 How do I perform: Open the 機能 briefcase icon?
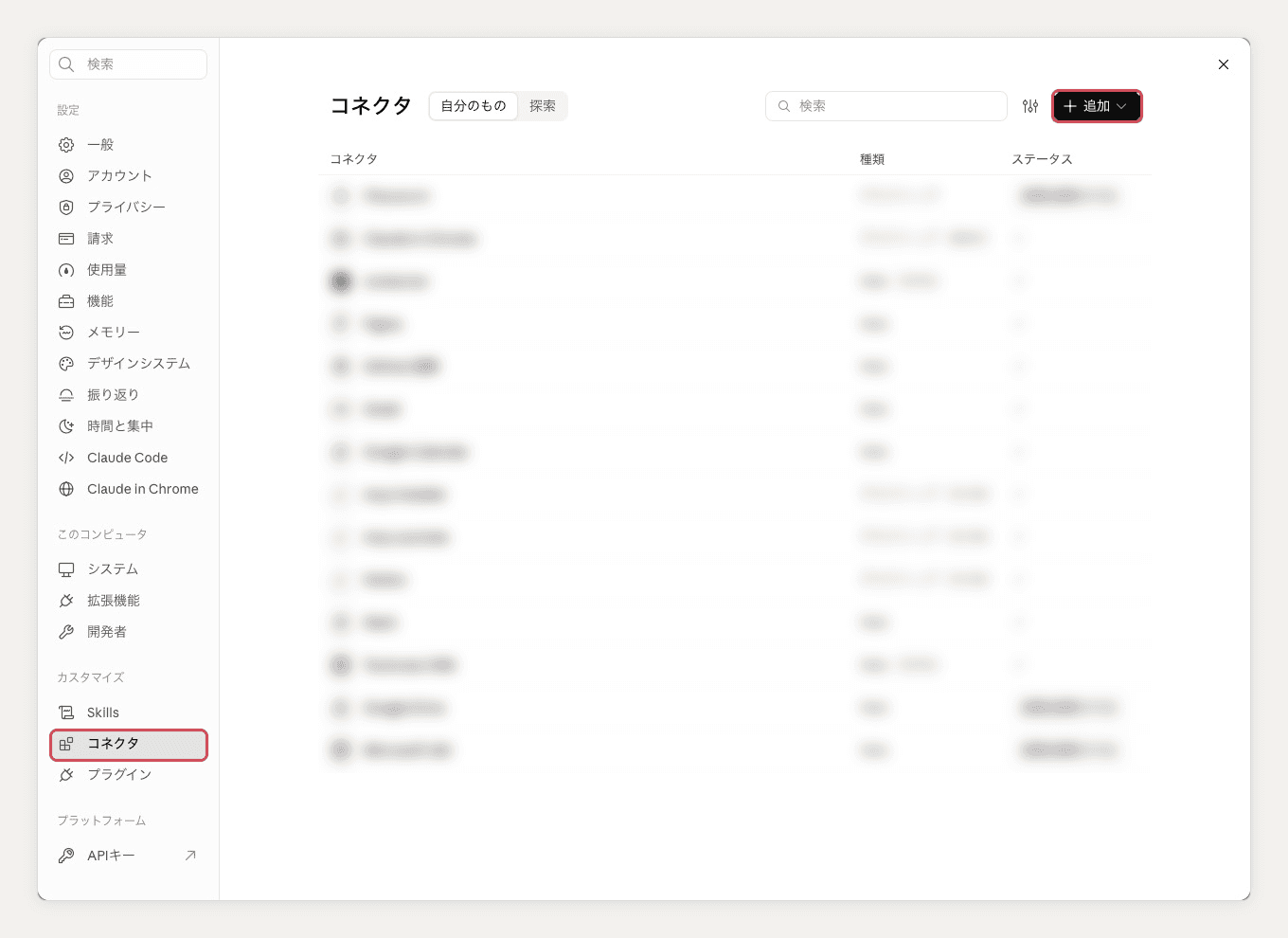tap(66, 301)
